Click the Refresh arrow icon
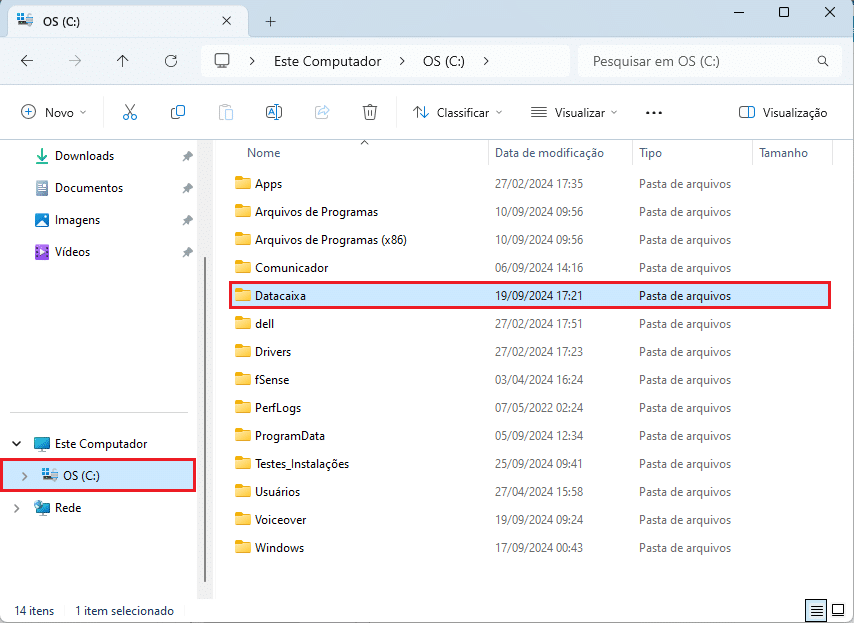 click(171, 61)
